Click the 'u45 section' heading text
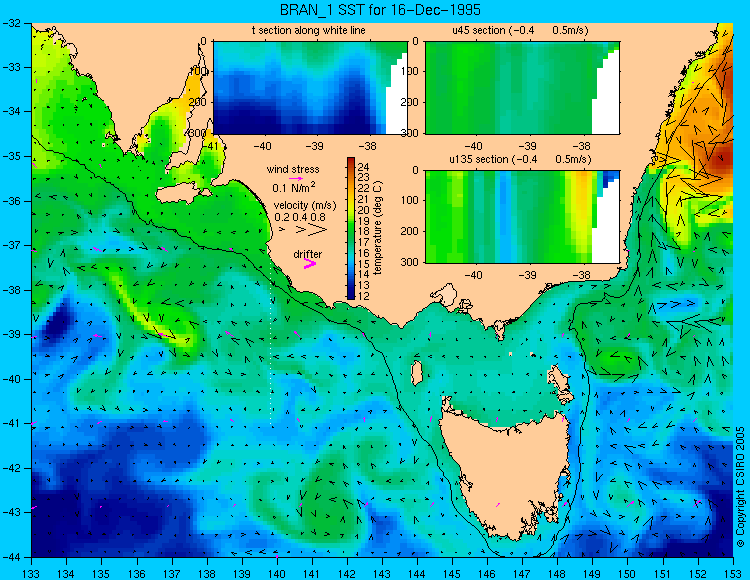Viewport: 750px width, 580px height. pyautogui.click(x=479, y=30)
